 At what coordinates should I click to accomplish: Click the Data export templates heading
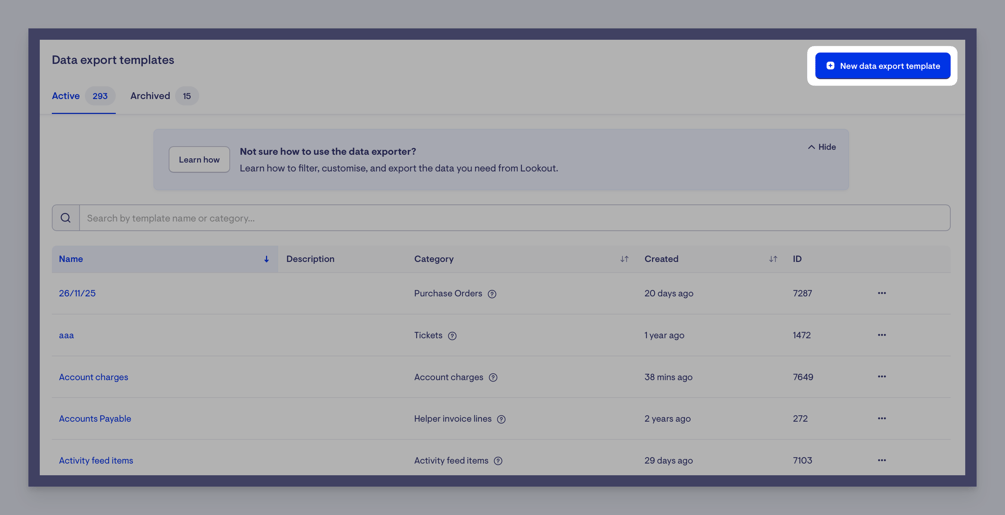(x=113, y=60)
